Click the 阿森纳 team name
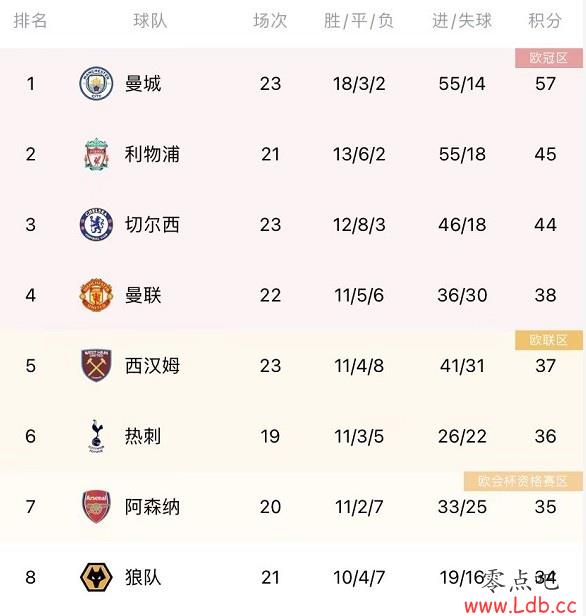 152,506
